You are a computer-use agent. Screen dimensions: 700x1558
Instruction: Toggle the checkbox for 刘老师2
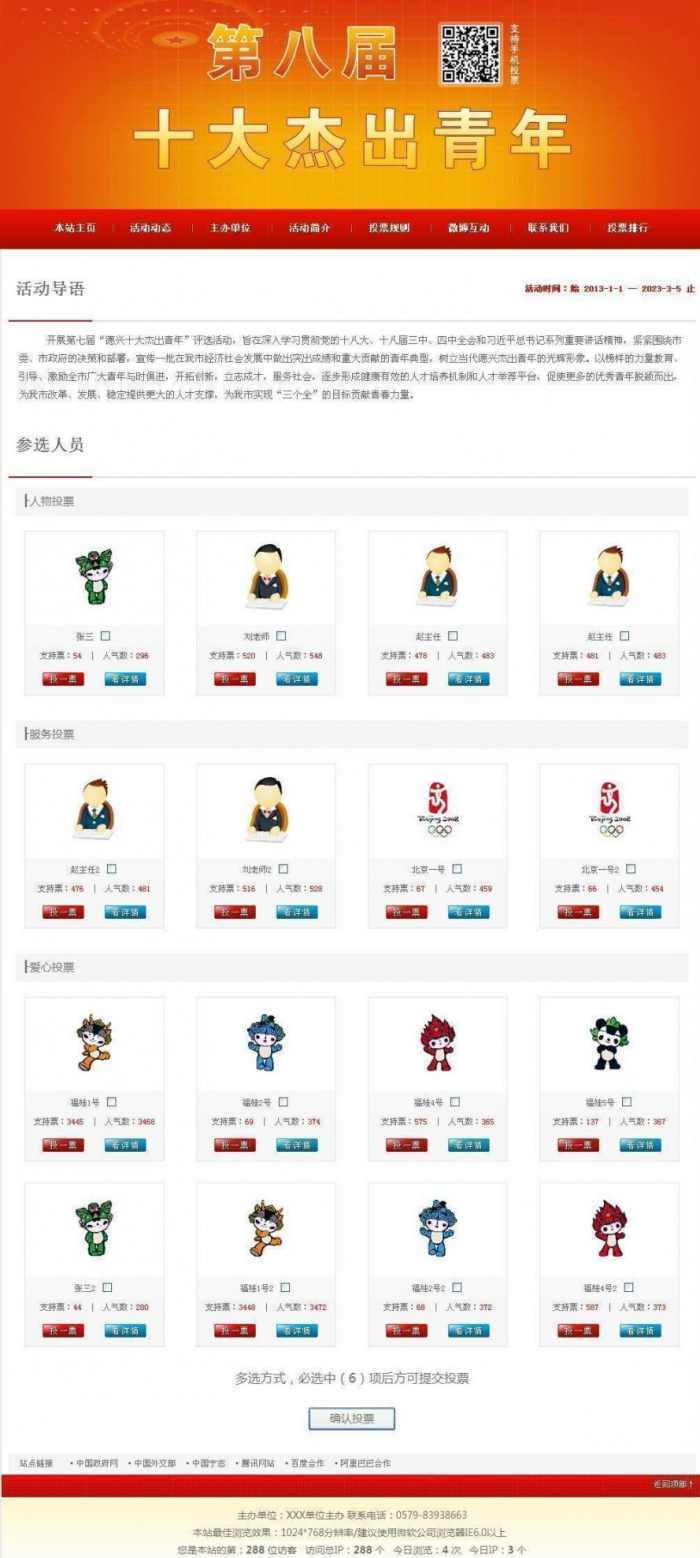(x=283, y=869)
